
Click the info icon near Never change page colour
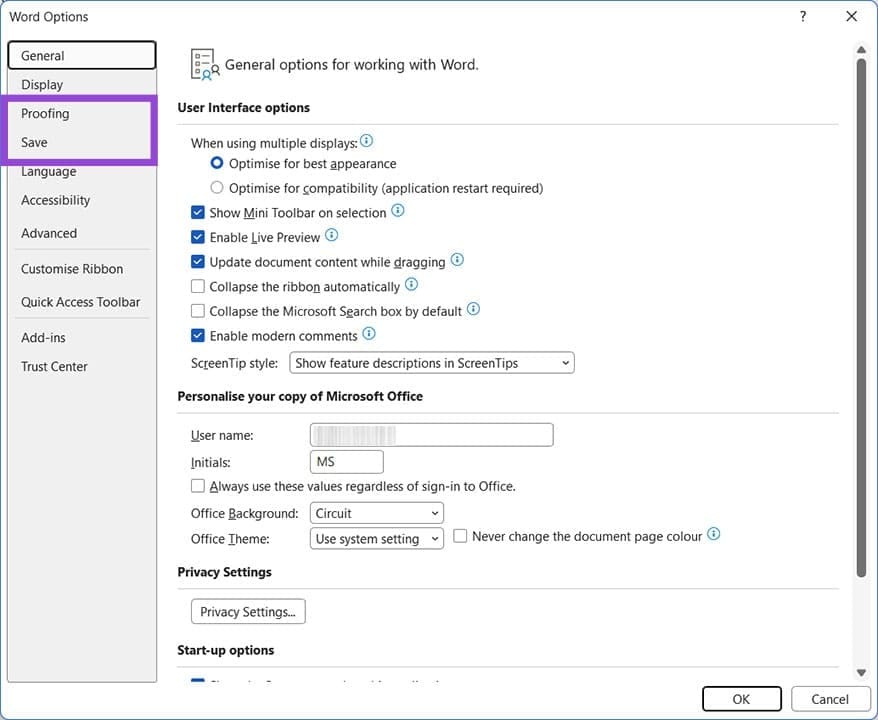tap(714, 535)
